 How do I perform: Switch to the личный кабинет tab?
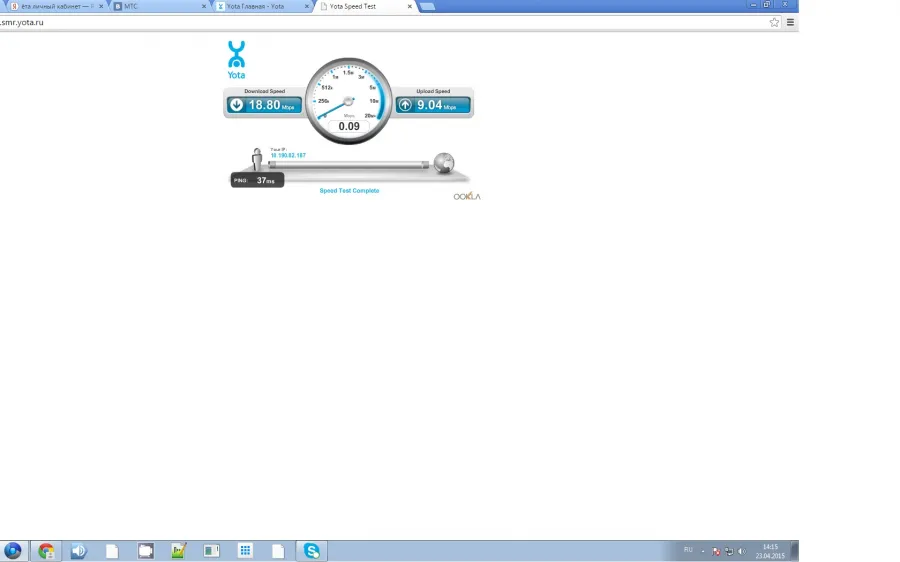click(x=56, y=6)
